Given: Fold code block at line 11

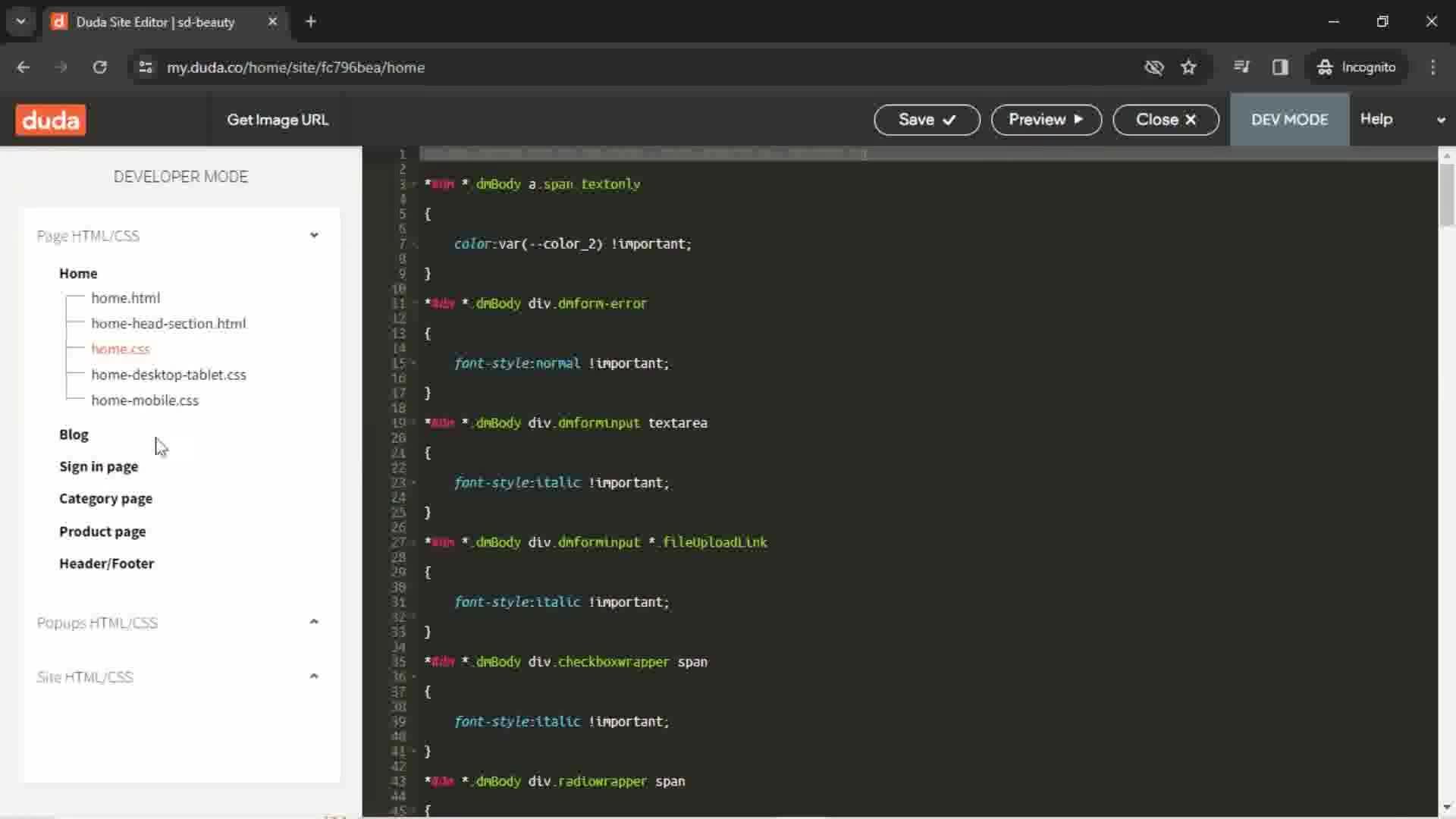Looking at the screenshot, I should tap(414, 303).
